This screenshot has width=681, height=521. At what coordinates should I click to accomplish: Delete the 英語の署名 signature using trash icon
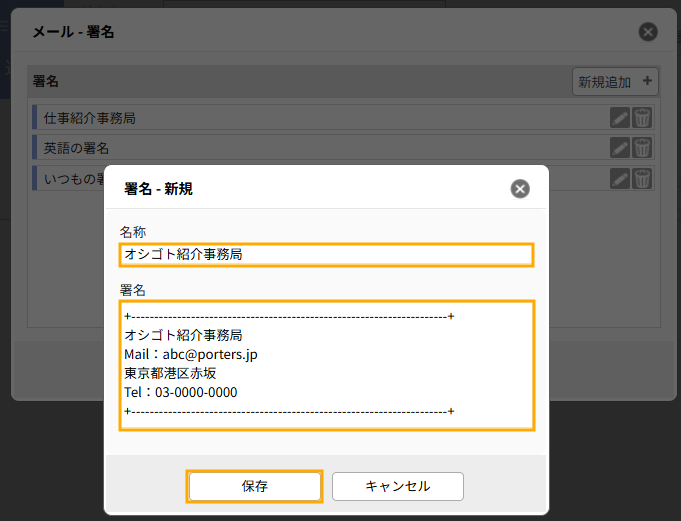(x=642, y=148)
